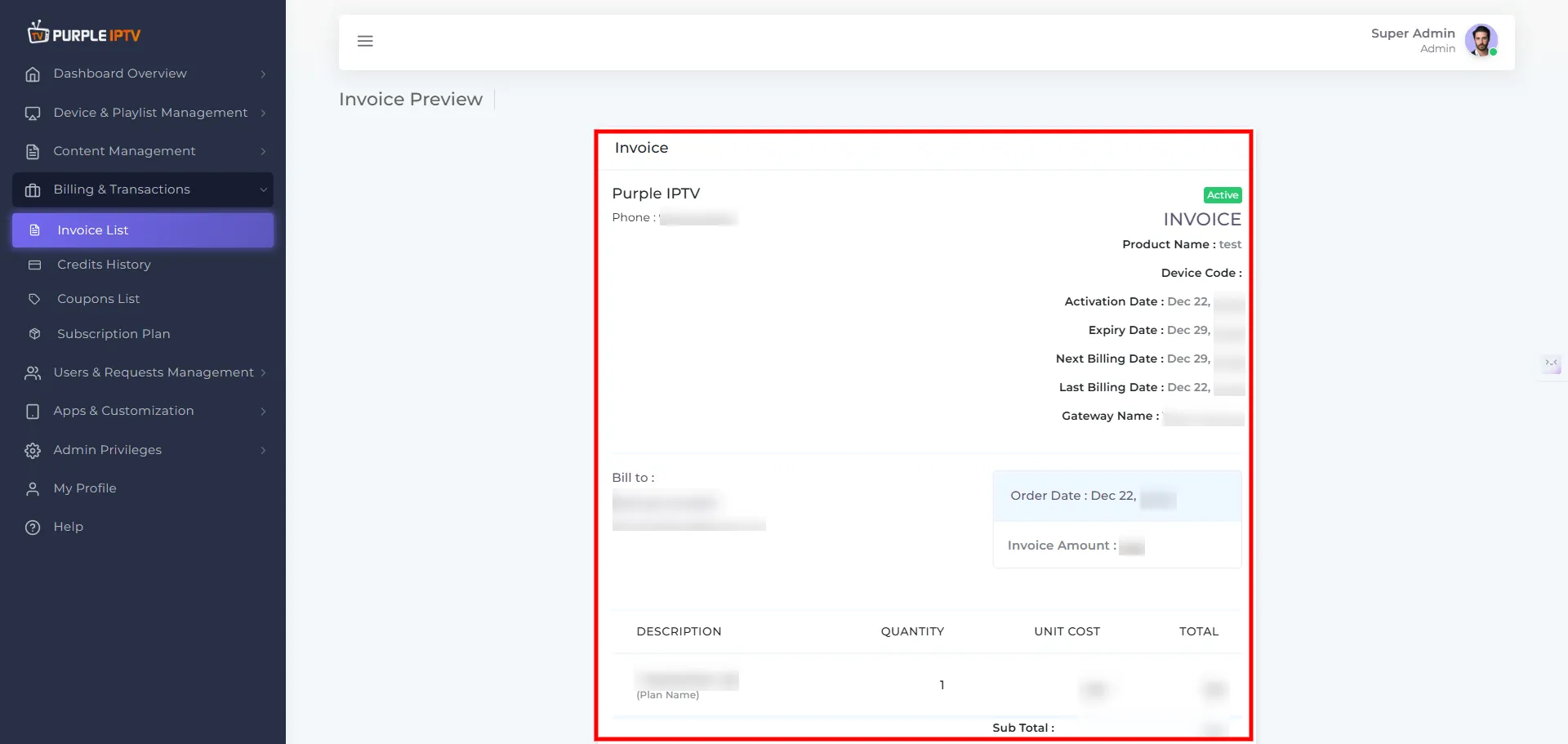Expand the Users & Requests Management chevron
The width and height of the screenshot is (1568, 744).
(263, 372)
